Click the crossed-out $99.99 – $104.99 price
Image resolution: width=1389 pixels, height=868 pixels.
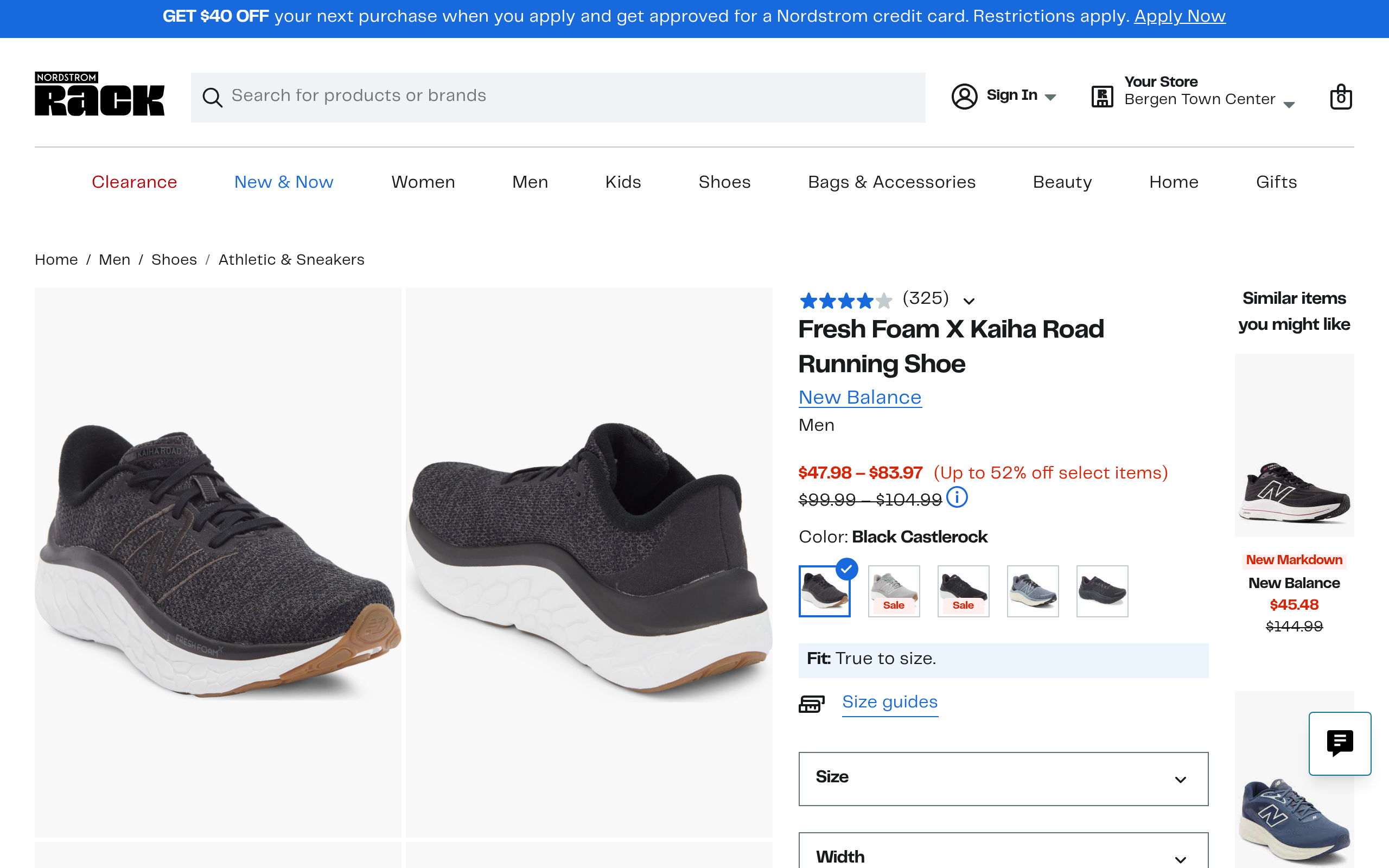point(870,500)
